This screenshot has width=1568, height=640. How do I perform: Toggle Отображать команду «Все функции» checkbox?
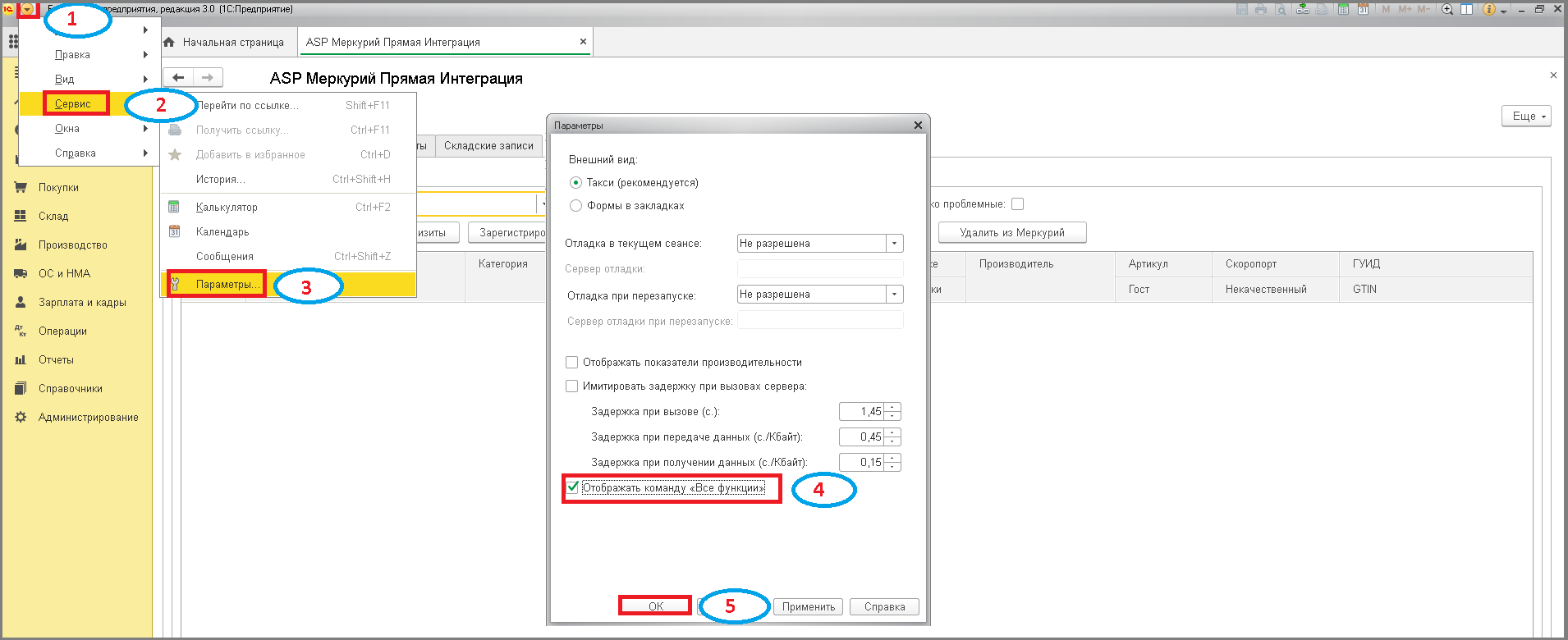(572, 487)
